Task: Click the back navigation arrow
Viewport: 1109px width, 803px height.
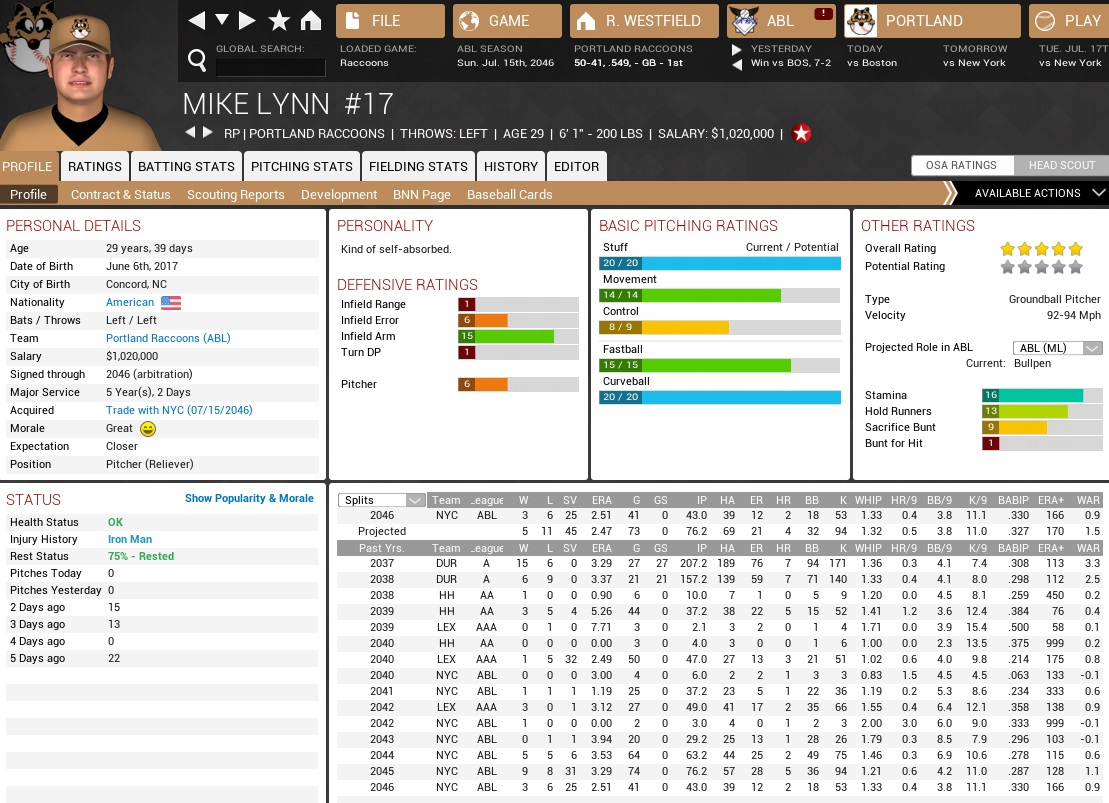Action: pos(196,21)
